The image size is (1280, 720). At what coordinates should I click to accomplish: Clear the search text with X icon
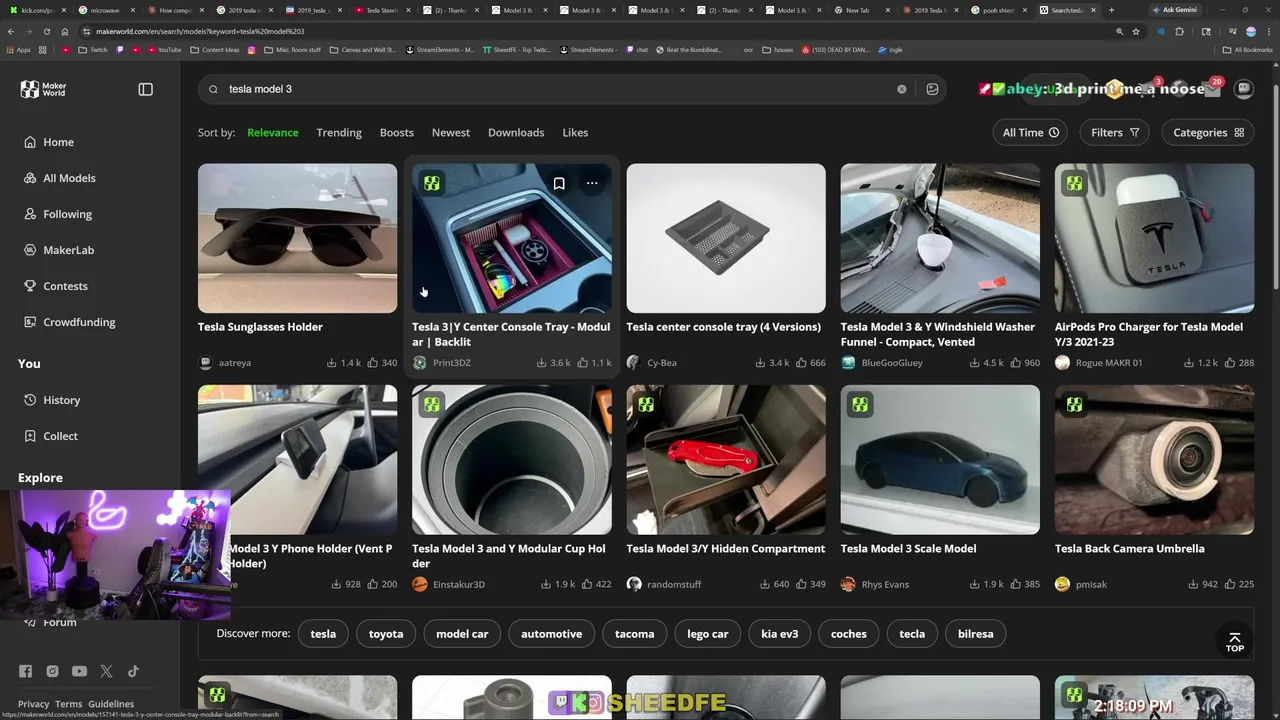901,89
